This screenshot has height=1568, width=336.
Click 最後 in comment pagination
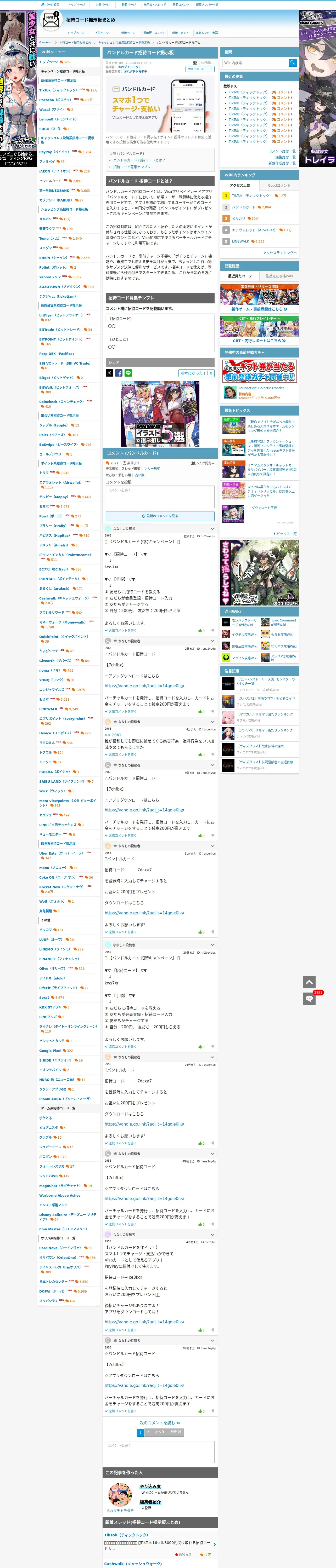point(175,1433)
